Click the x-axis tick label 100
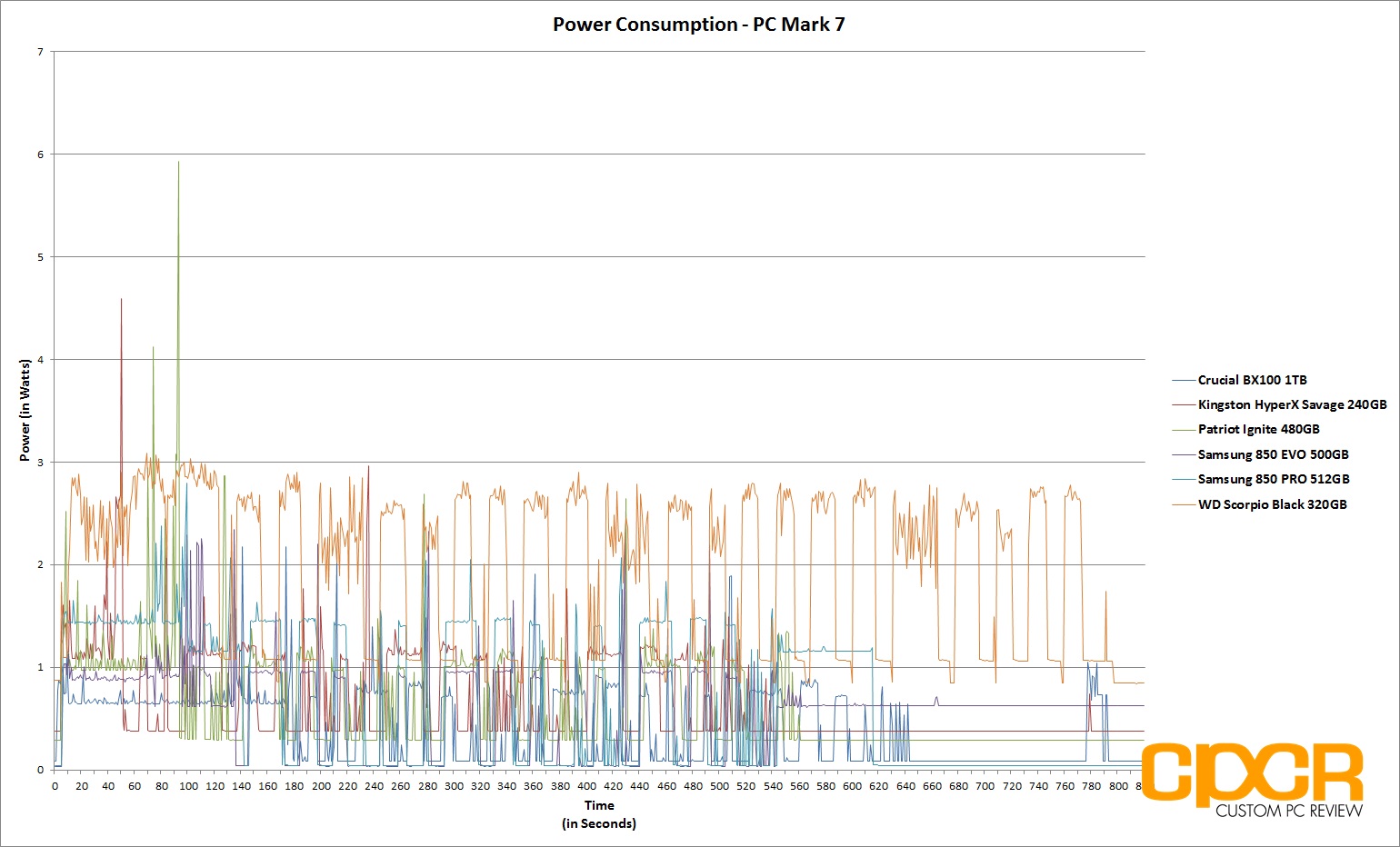 click(188, 786)
